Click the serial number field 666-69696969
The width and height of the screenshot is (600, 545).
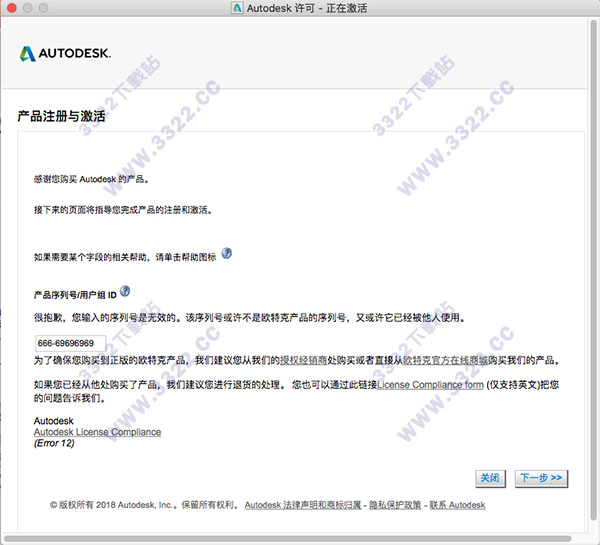[70, 343]
